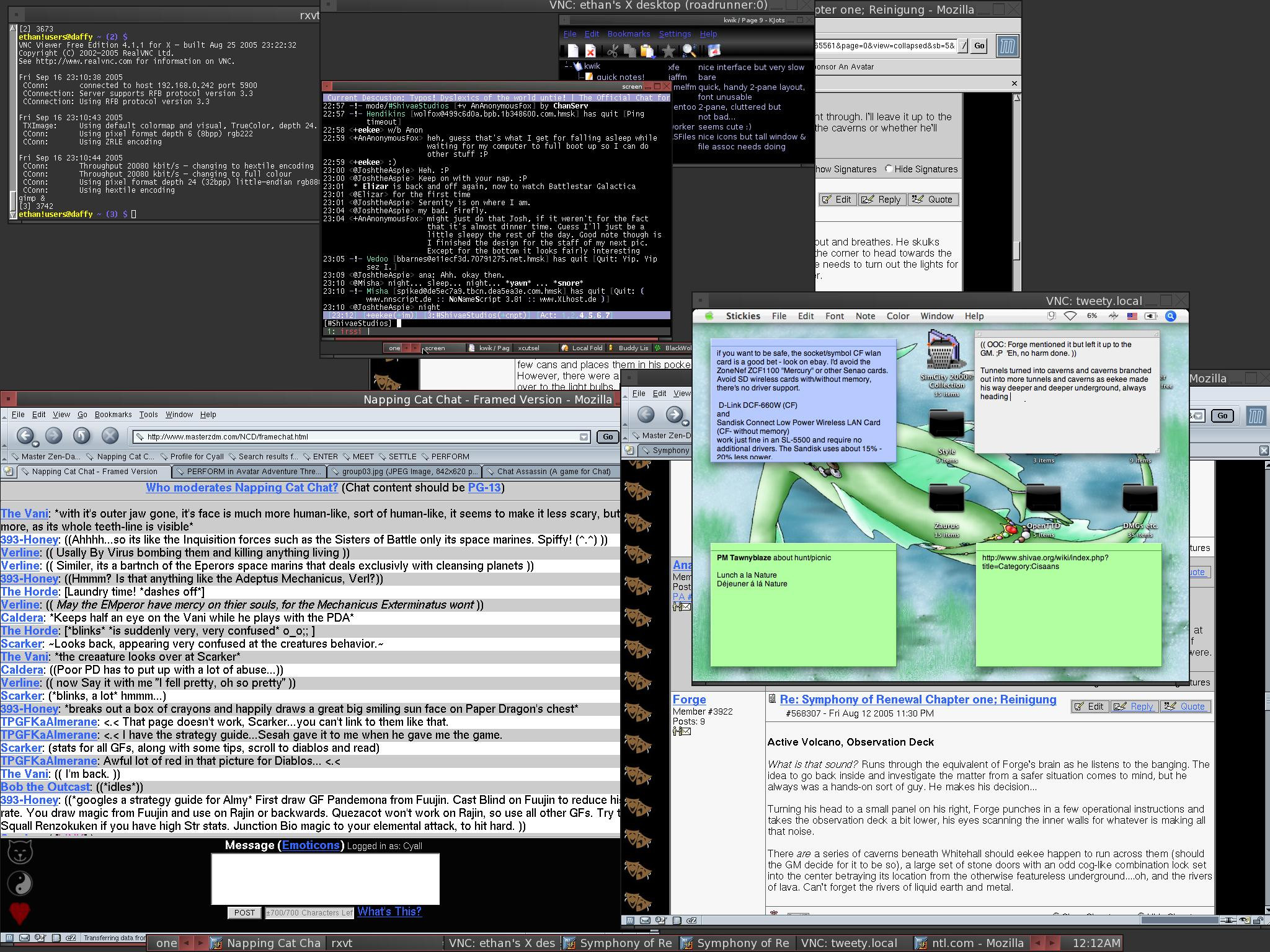The width and height of the screenshot is (1270, 952).
Task: Switch to VNC: tweety.local in taskbar
Action: (855, 943)
